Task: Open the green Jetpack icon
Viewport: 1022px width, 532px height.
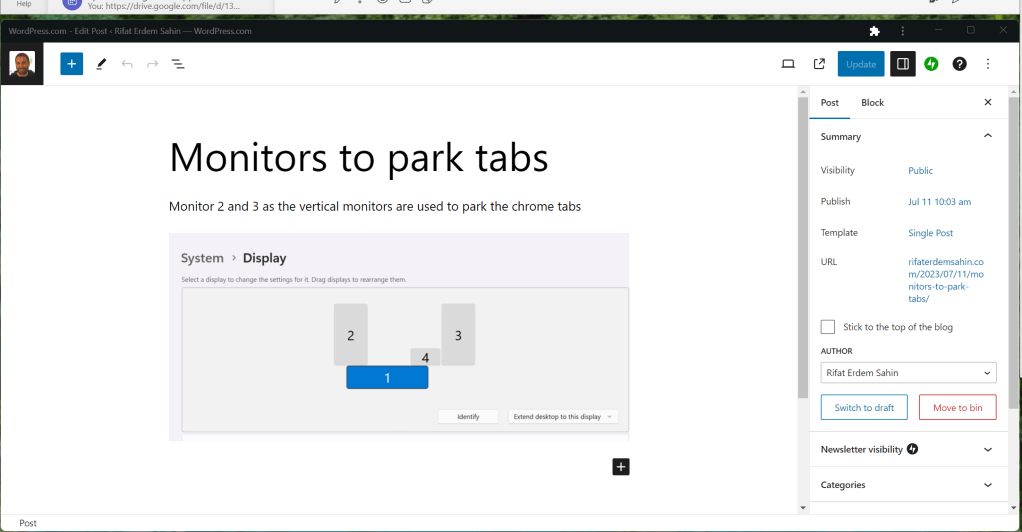Action: tap(931, 64)
